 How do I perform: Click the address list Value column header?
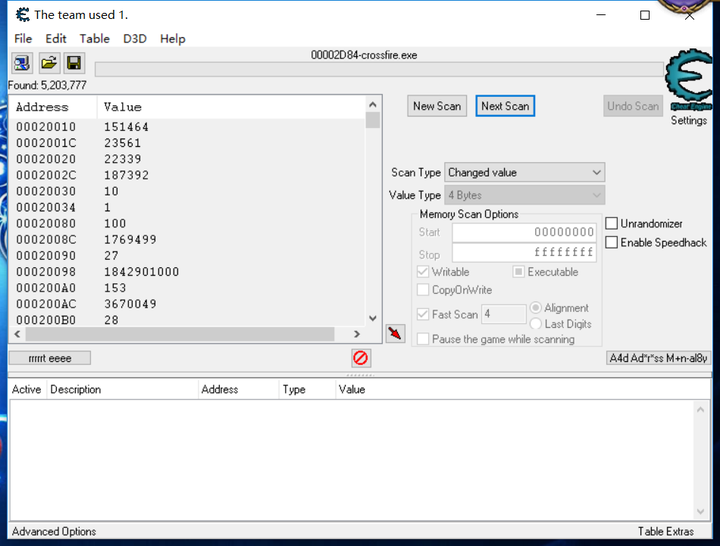tap(523, 389)
